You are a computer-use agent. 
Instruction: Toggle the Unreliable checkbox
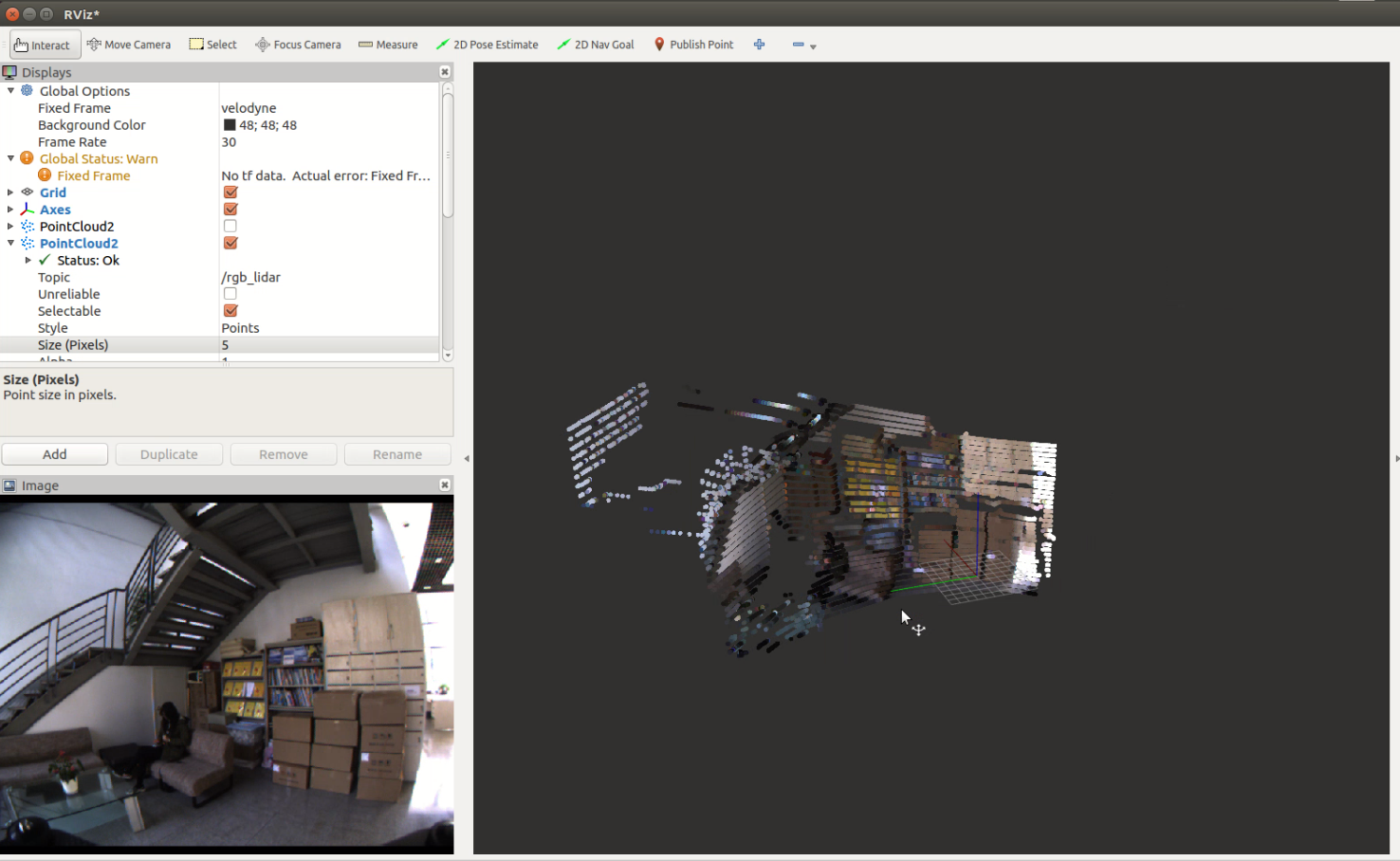click(x=230, y=294)
